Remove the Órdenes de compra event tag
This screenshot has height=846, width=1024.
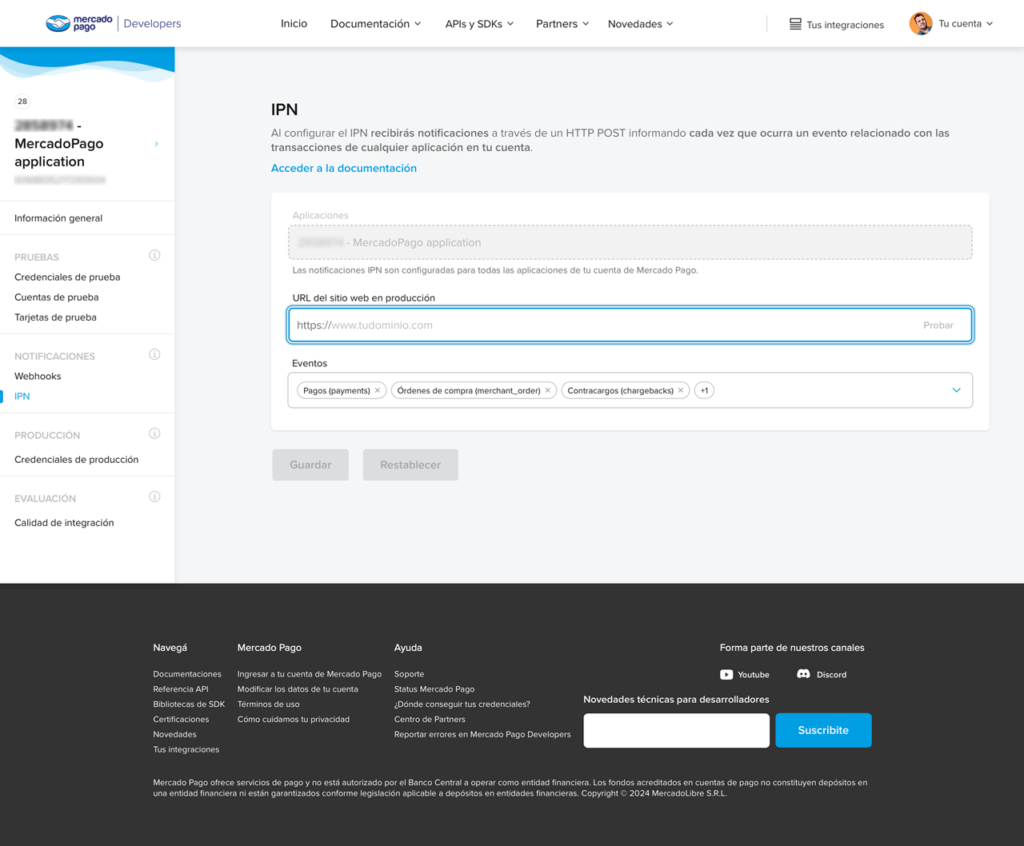click(x=548, y=391)
